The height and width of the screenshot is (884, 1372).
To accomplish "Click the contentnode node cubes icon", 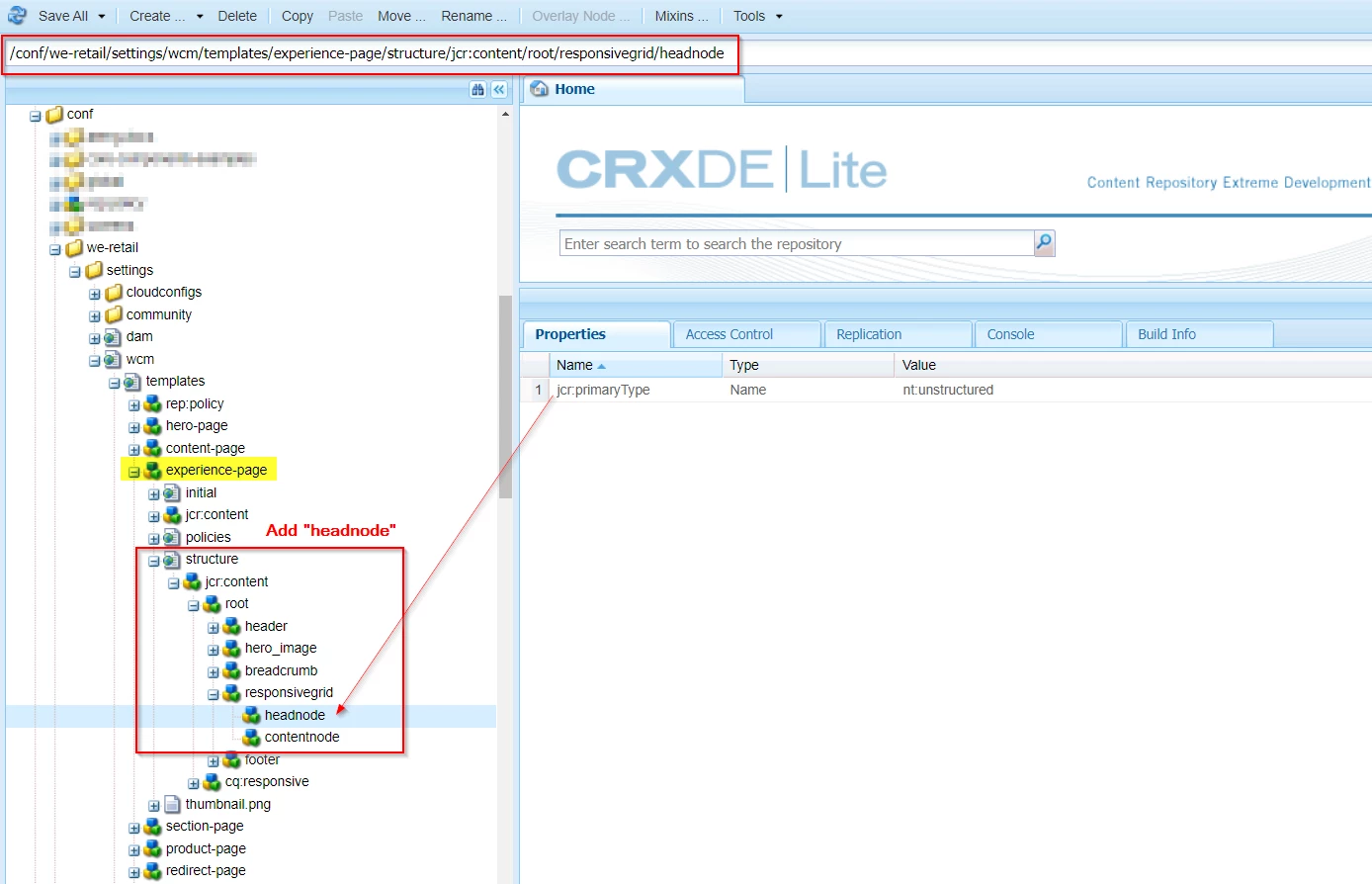I will click(x=252, y=738).
